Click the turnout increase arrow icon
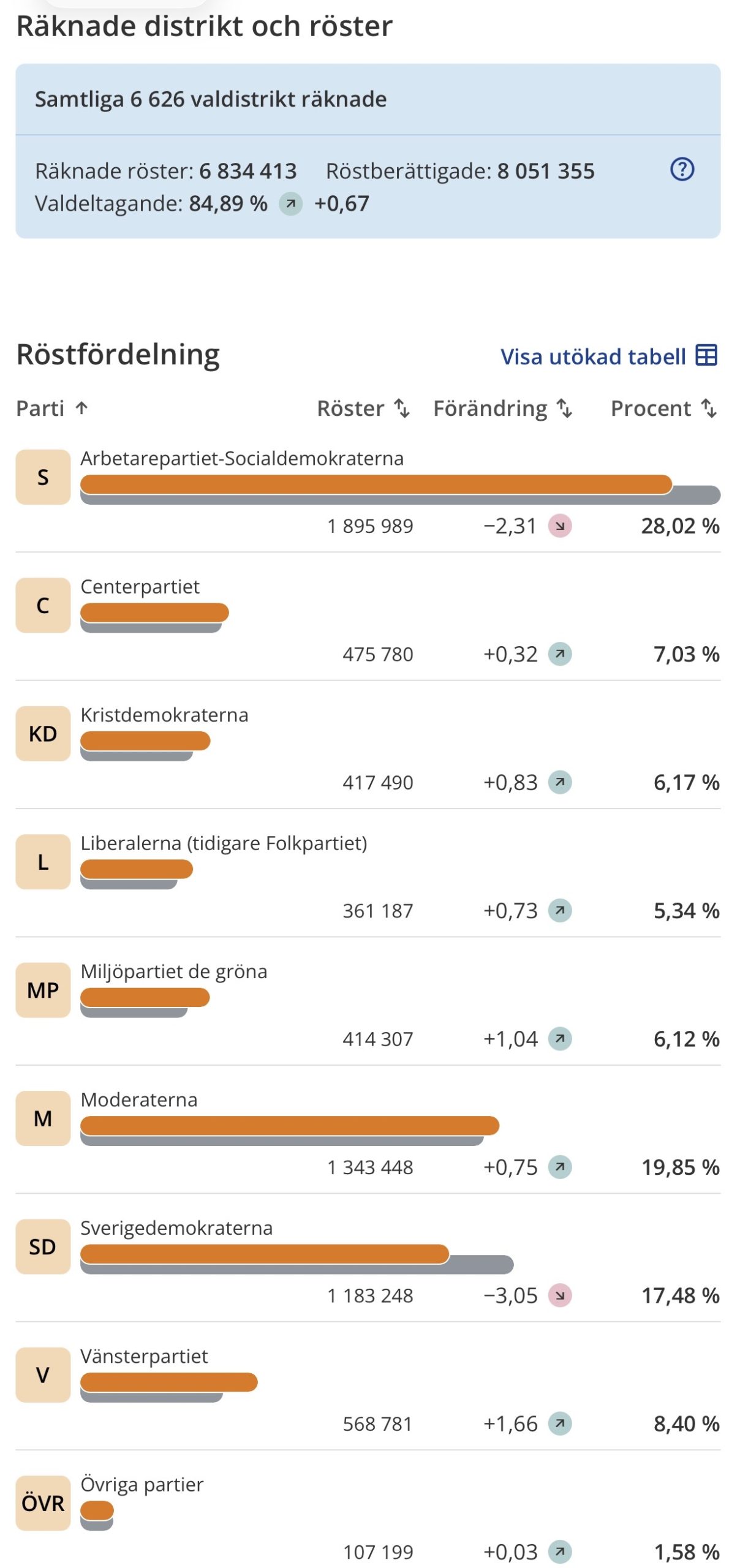This screenshot has width=740, height=1568. (x=291, y=203)
